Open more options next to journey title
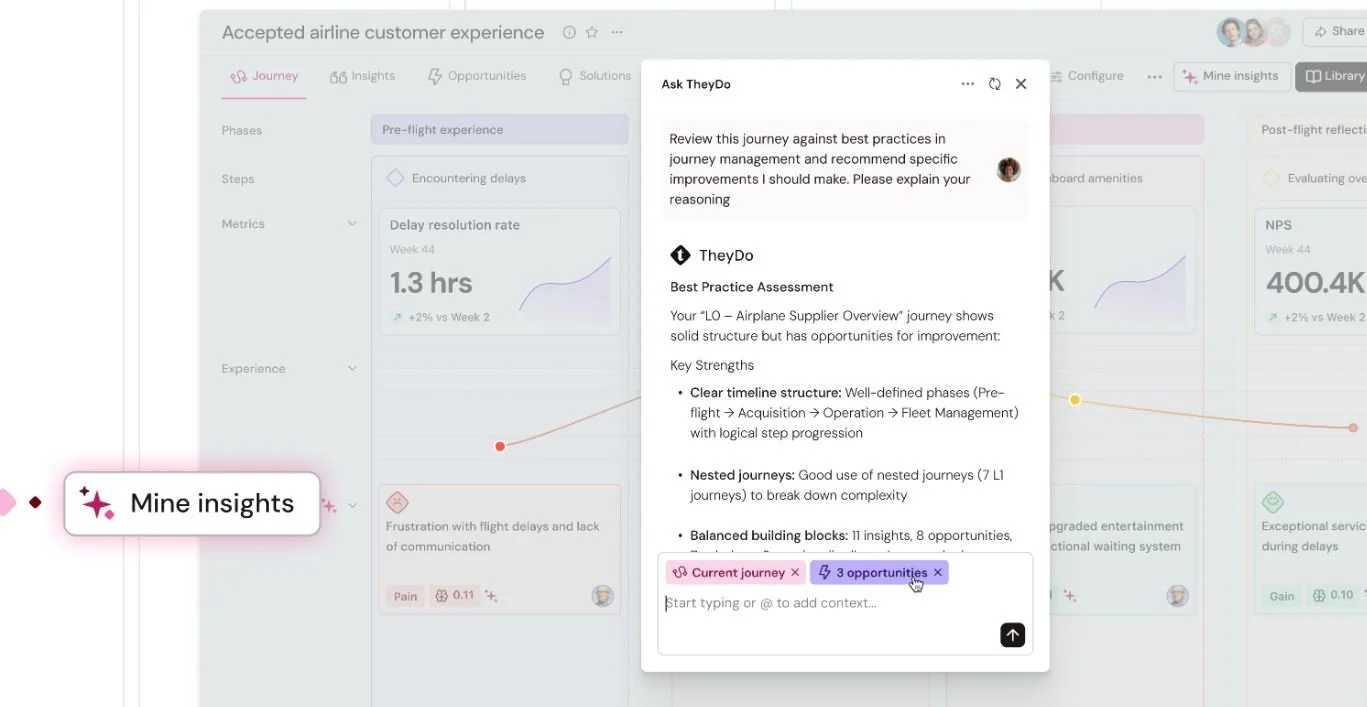 coord(617,32)
